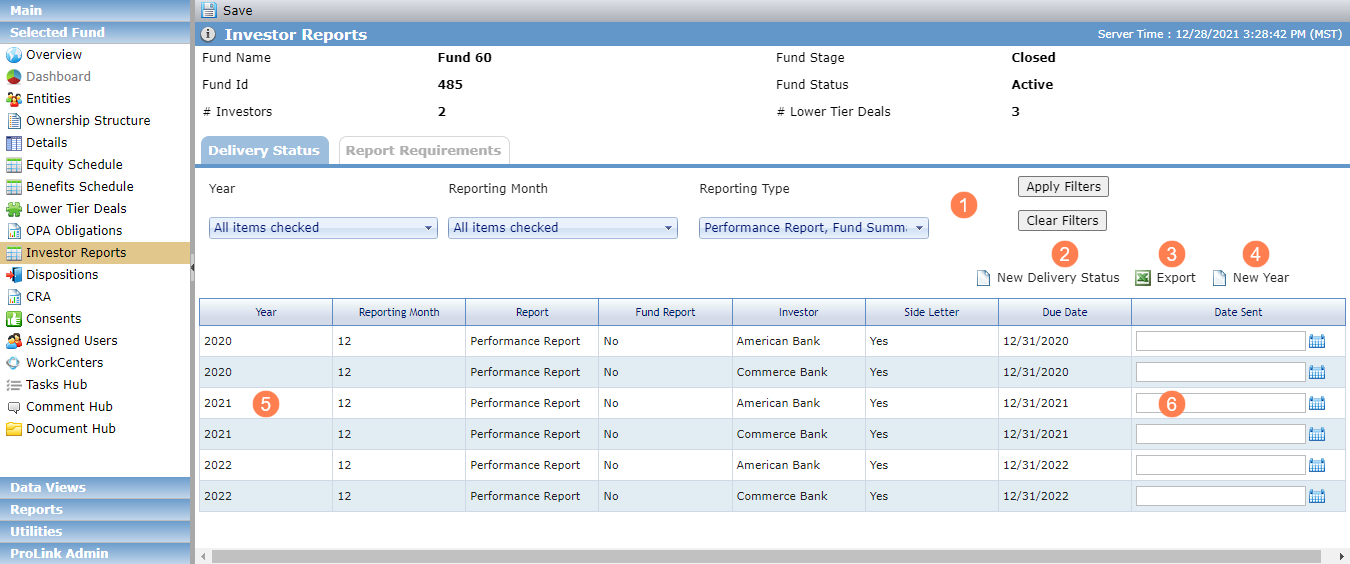The image size is (1350, 564).
Task: Click the Entities people icon
Action: (x=14, y=99)
